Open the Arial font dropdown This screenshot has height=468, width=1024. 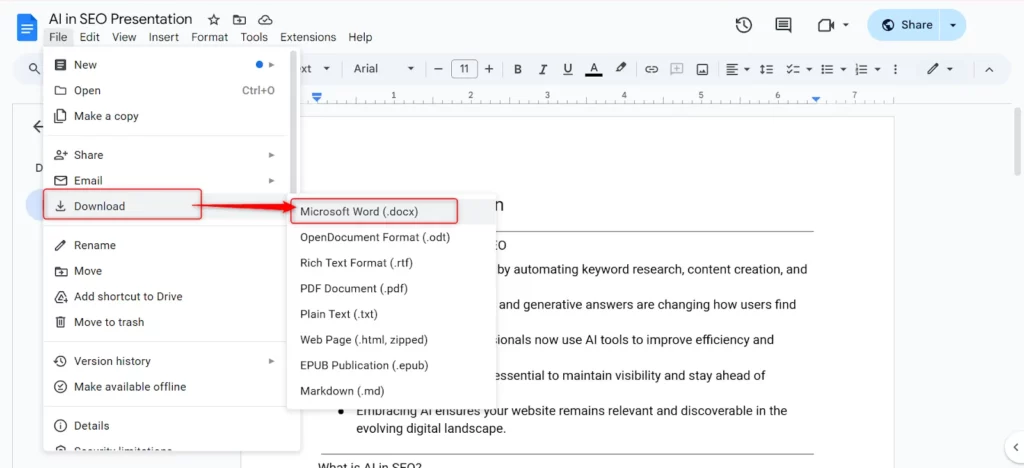point(383,69)
